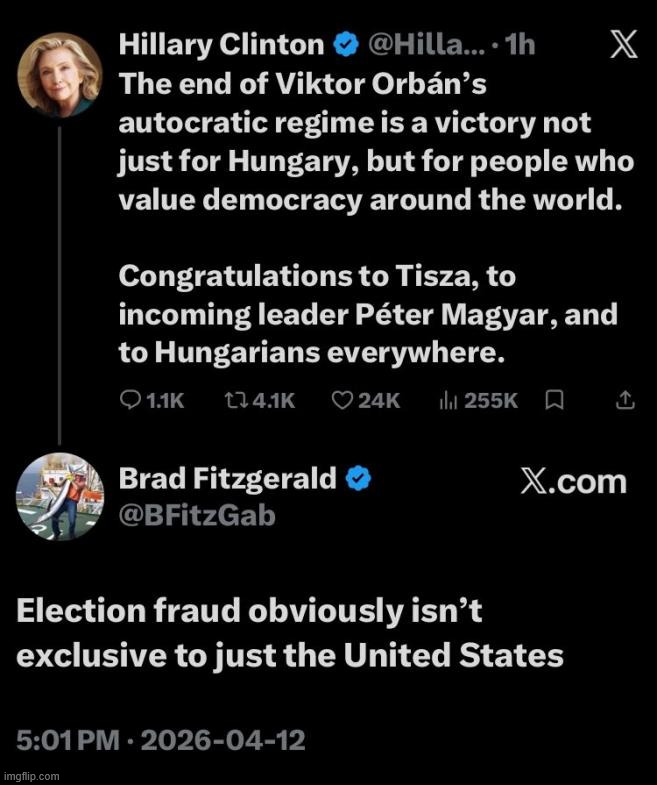Click the 5:01 PM · 2026-04-12 timestamp
Viewport: 657px width, 785px height.
161,741
